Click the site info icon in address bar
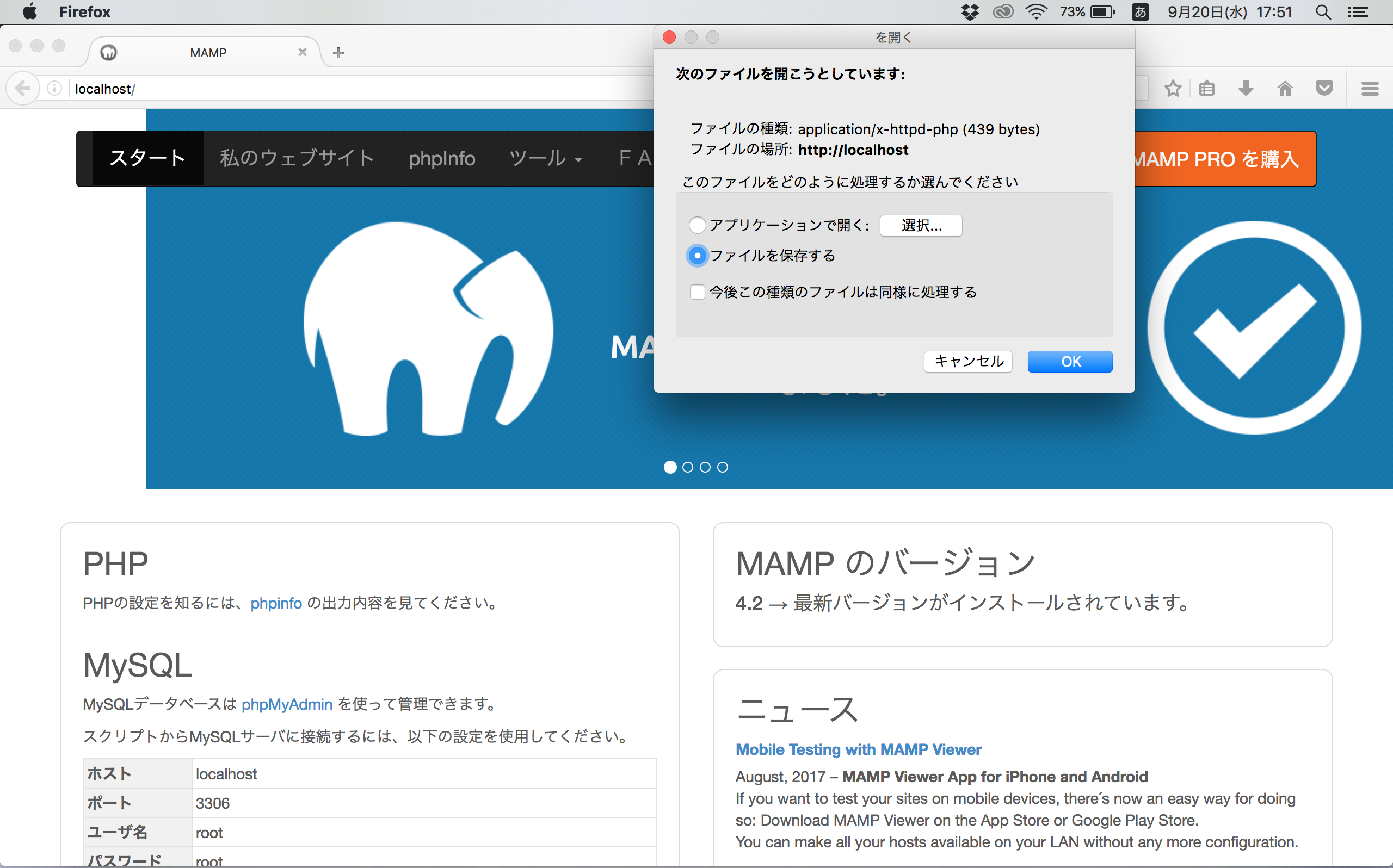Image resolution: width=1393 pixels, height=868 pixels. (x=54, y=89)
